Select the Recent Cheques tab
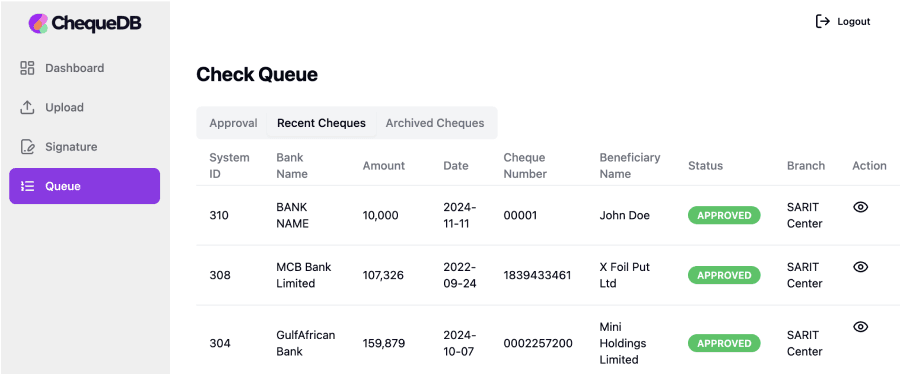 (321, 123)
